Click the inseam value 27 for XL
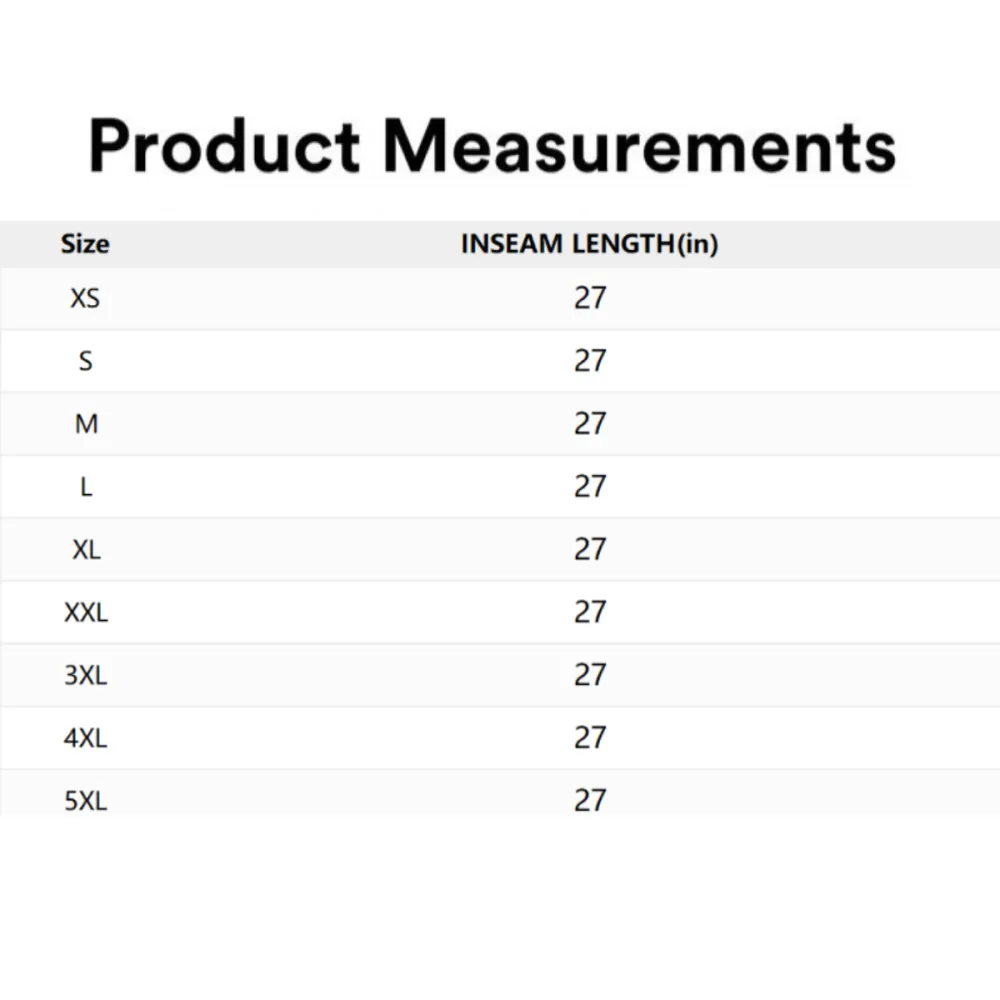The height and width of the screenshot is (1000, 1000). pyautogui.click(x=590, y=549)
